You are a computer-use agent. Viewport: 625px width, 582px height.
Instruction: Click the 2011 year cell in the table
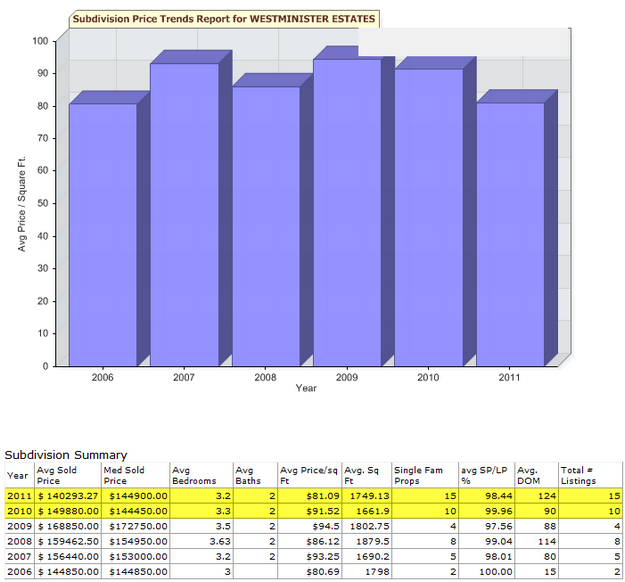pos(20,496)
